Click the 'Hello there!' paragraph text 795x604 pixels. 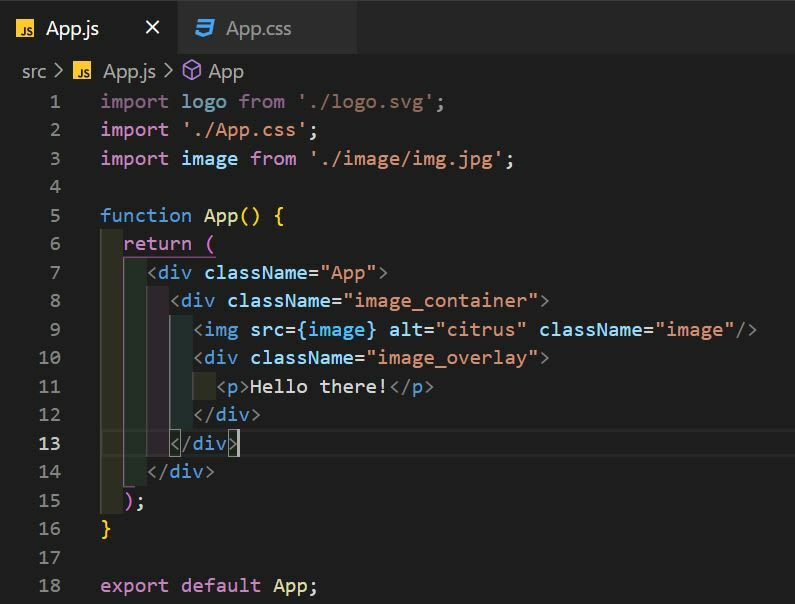tap(318, 386)
